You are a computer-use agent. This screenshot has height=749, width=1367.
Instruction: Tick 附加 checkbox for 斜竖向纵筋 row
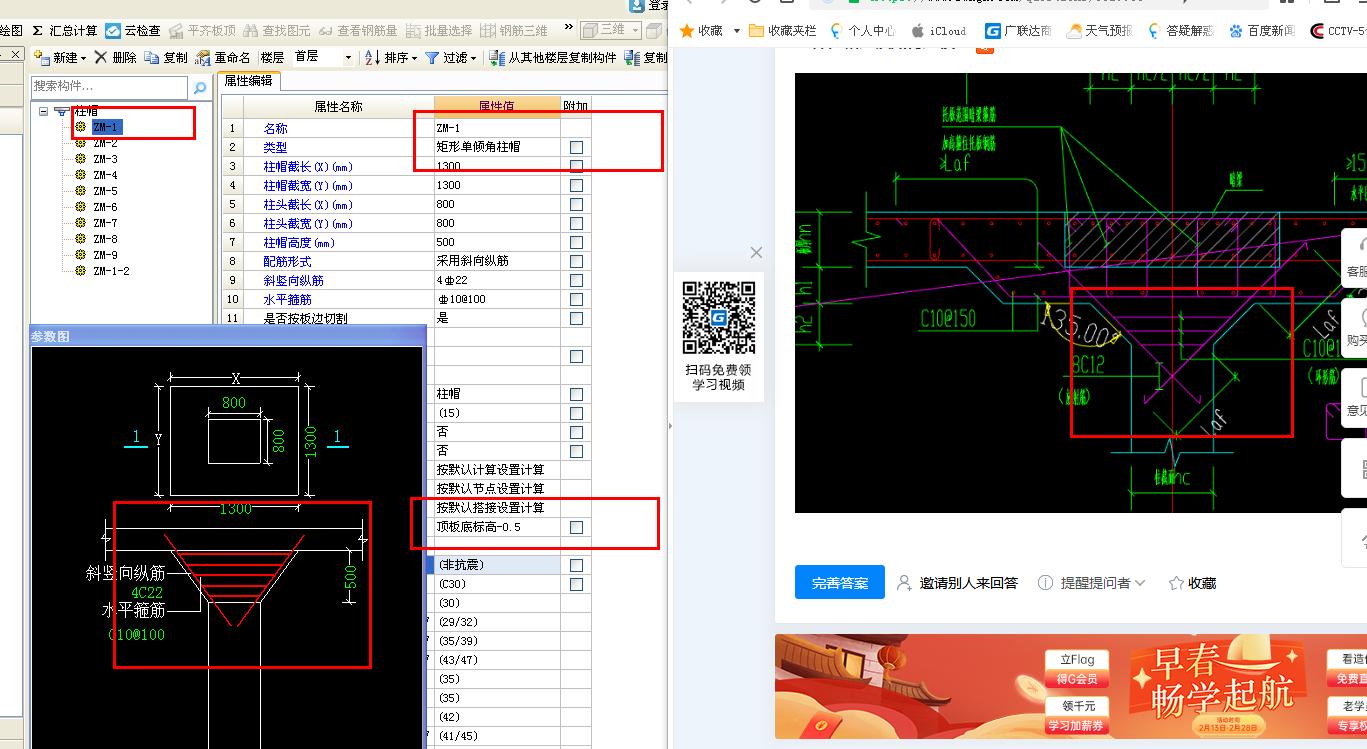(576, 280)
